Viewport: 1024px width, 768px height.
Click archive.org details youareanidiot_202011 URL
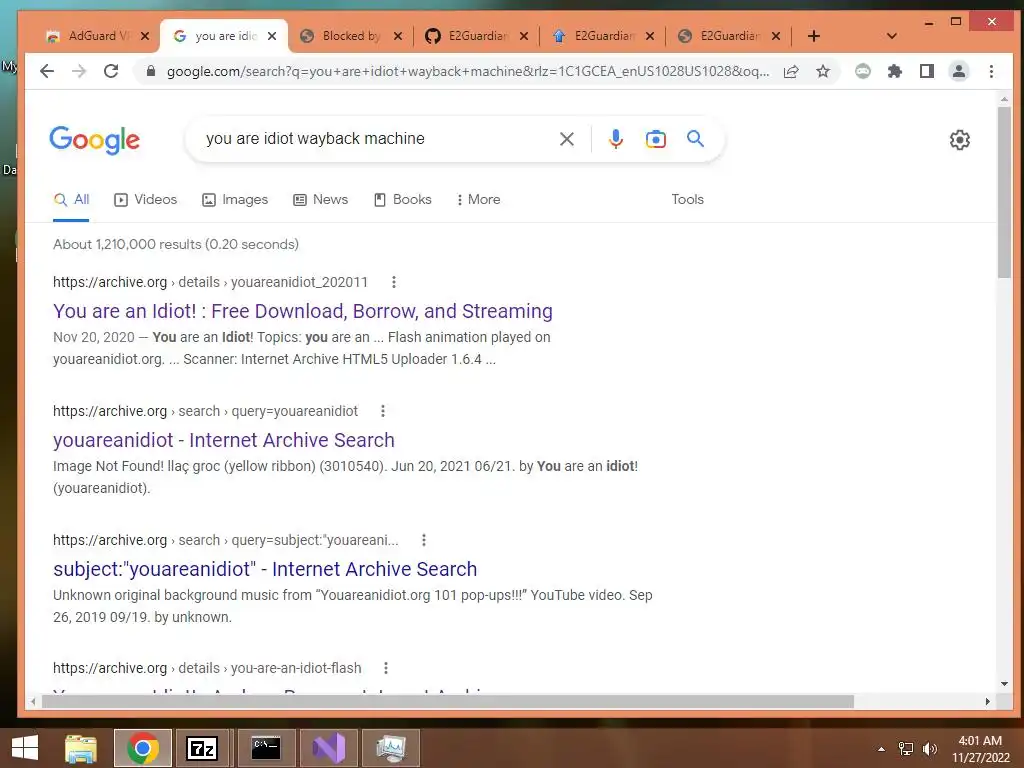coord(210,282)
